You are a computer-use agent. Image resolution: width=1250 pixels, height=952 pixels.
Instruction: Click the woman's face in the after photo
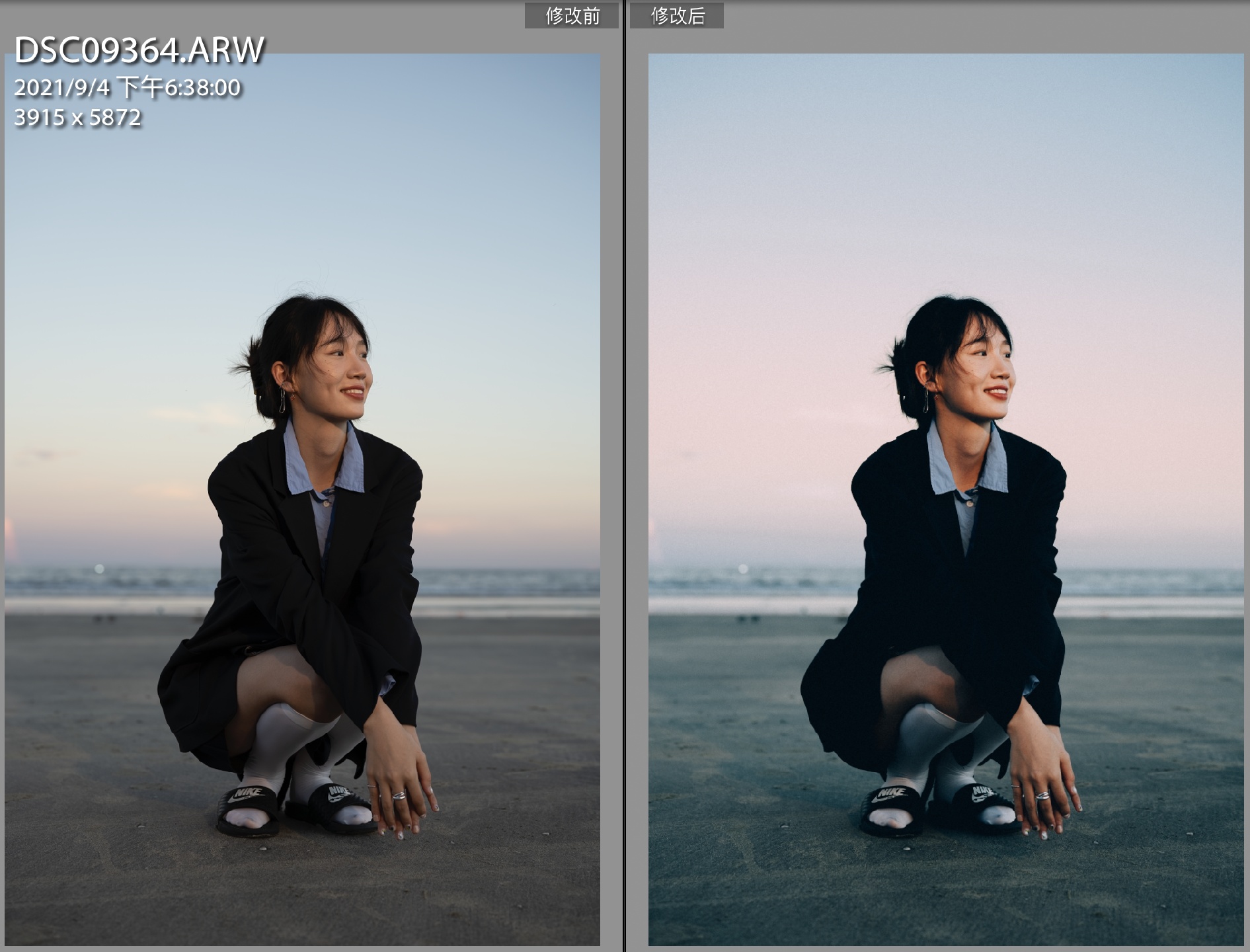tap(987, 377)
